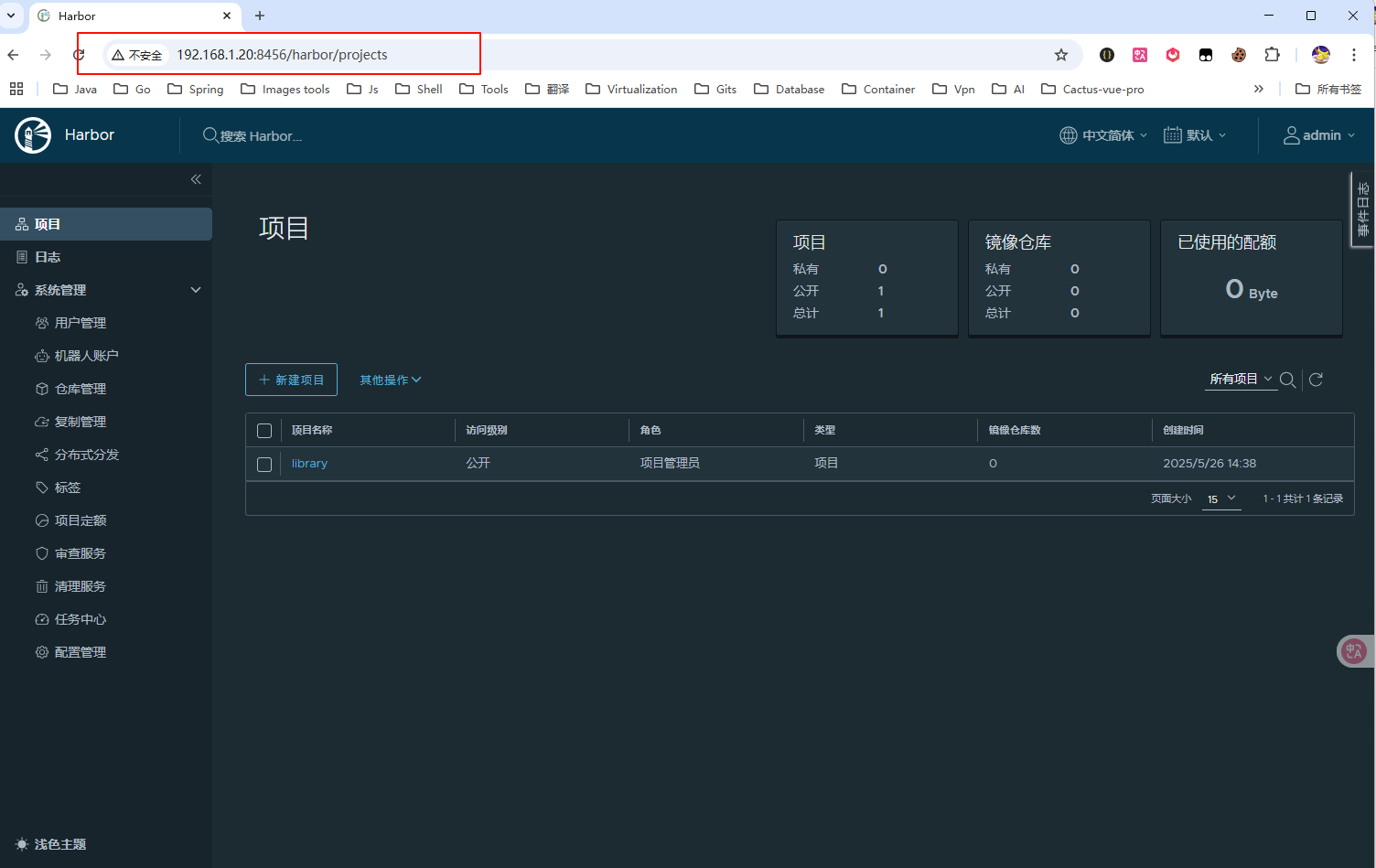This screenshot has width=1376, height=868.
Task: Click the 搜索 Harbor search field
Action: (x=261, y=136)
